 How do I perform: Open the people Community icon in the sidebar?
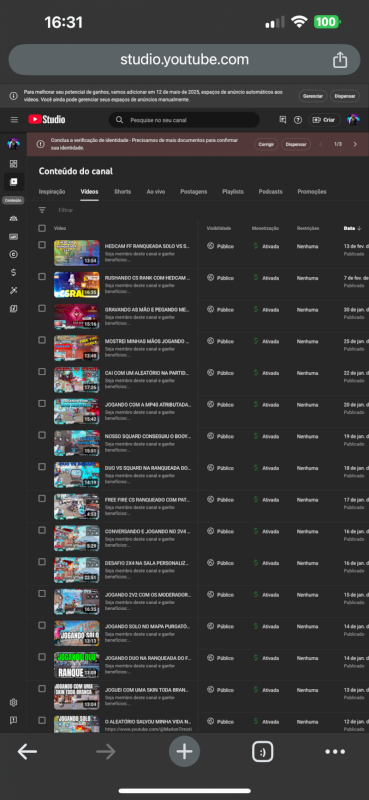click(x=13, y=218)
